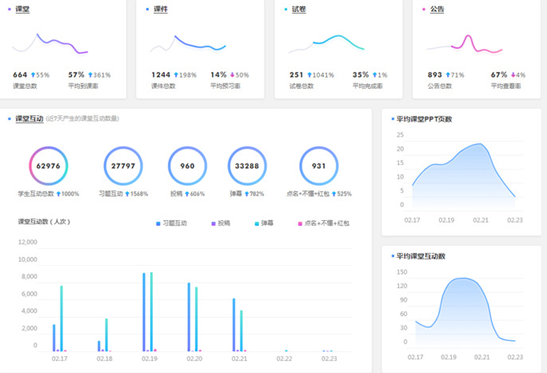Click the 960 submission ring
This screenshot has height=373, width=547.
[x=187, y=166]
